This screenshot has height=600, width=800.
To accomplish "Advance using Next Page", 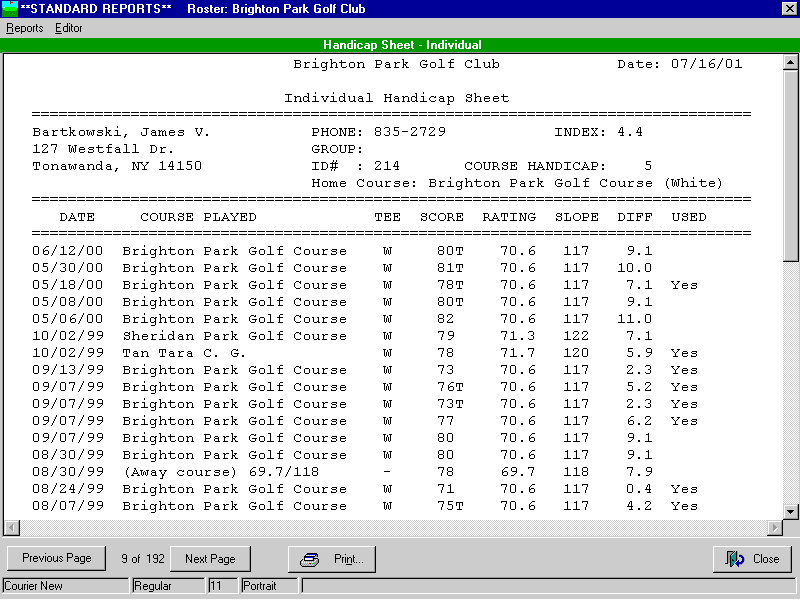I will pyautogui.click(x=210, y=559).
